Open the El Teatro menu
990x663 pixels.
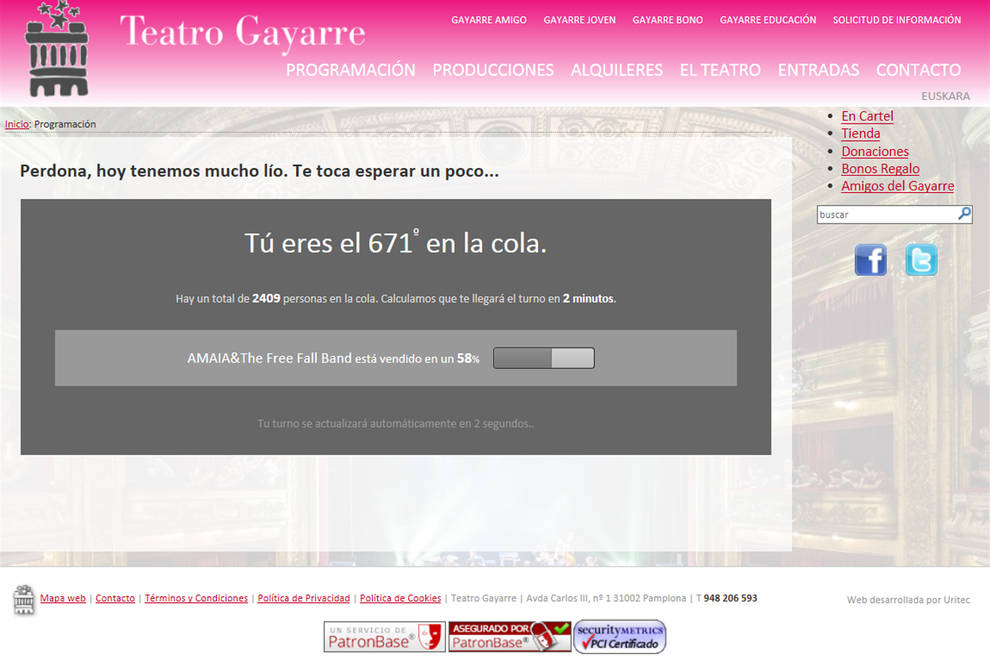click(x=720, y=70)
